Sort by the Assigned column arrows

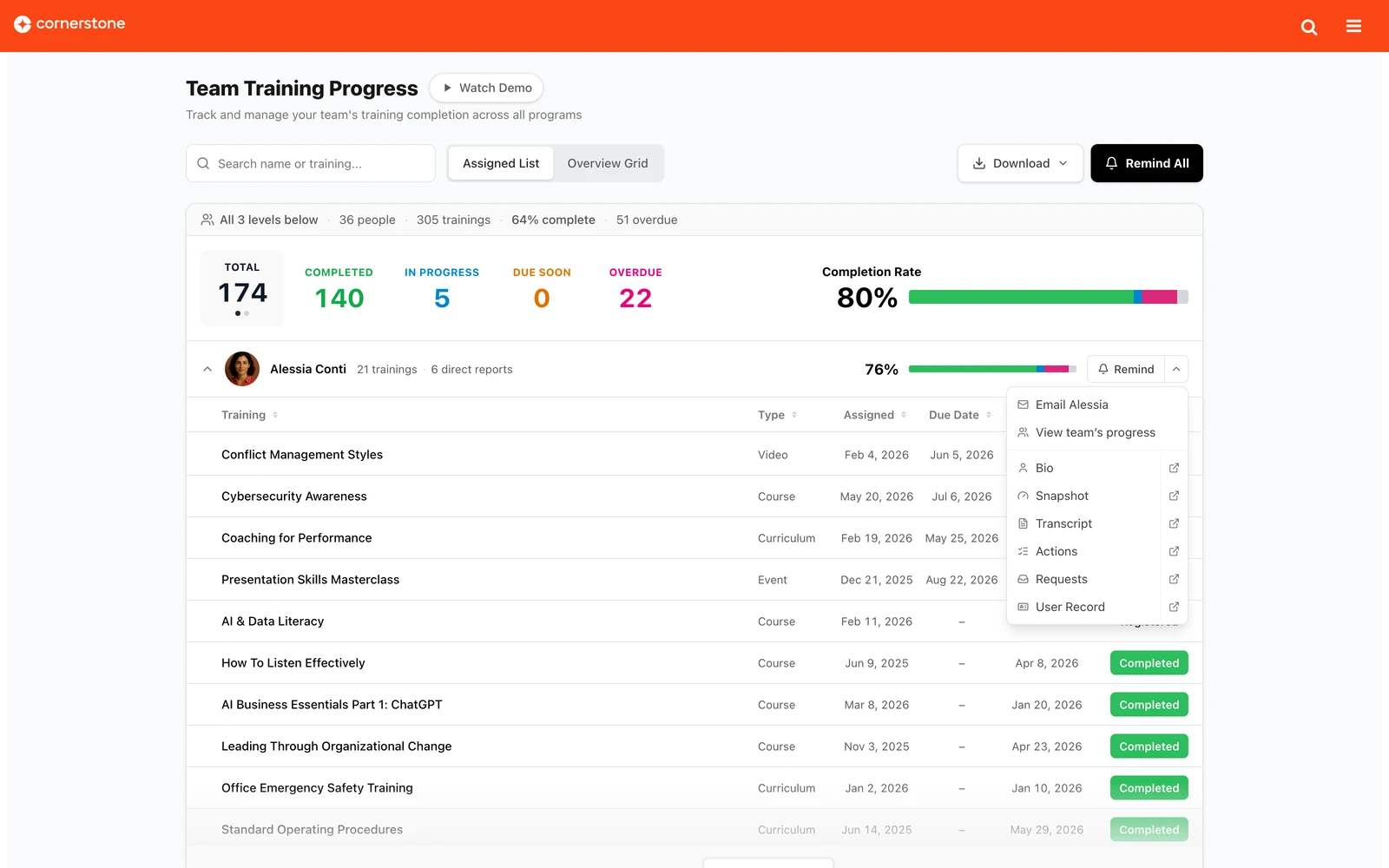pos(904,415)
